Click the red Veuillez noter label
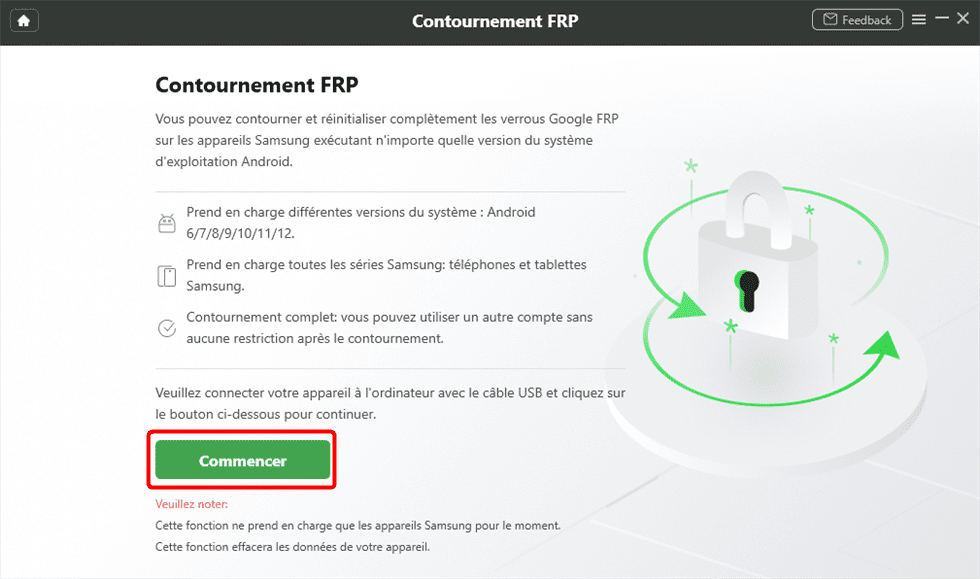980x579 pixels. click(192, 504)
